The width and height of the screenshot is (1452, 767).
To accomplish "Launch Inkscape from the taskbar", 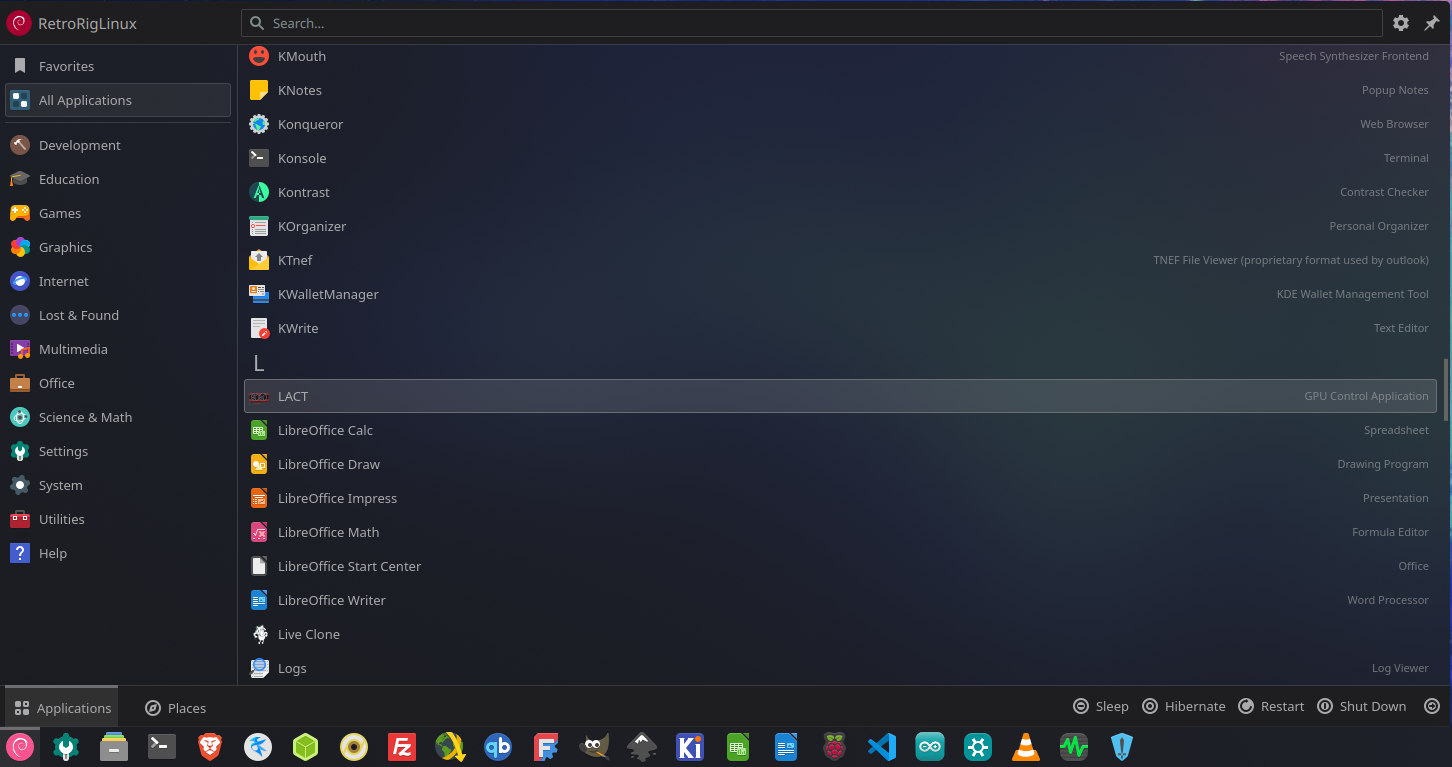I will pos(642,747).
